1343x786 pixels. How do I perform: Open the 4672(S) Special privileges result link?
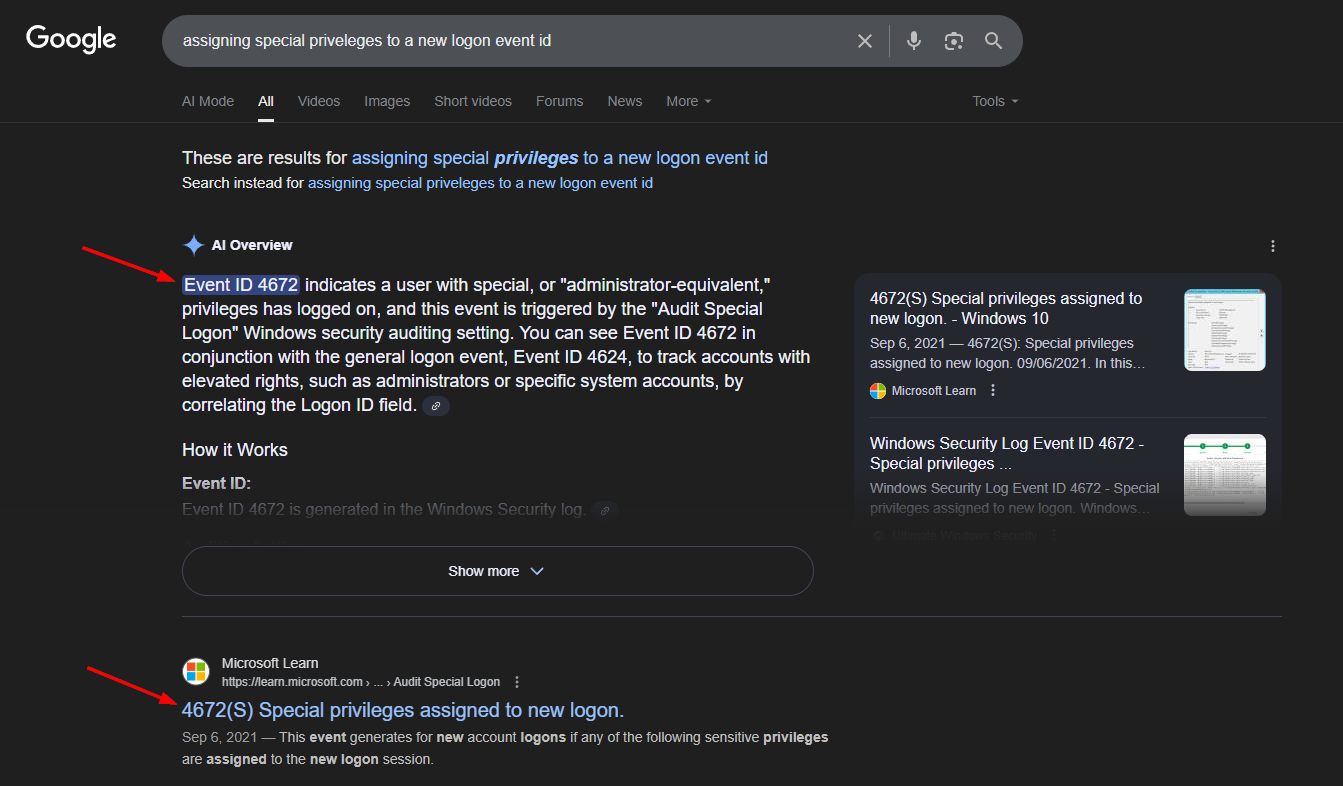(402, 710)
